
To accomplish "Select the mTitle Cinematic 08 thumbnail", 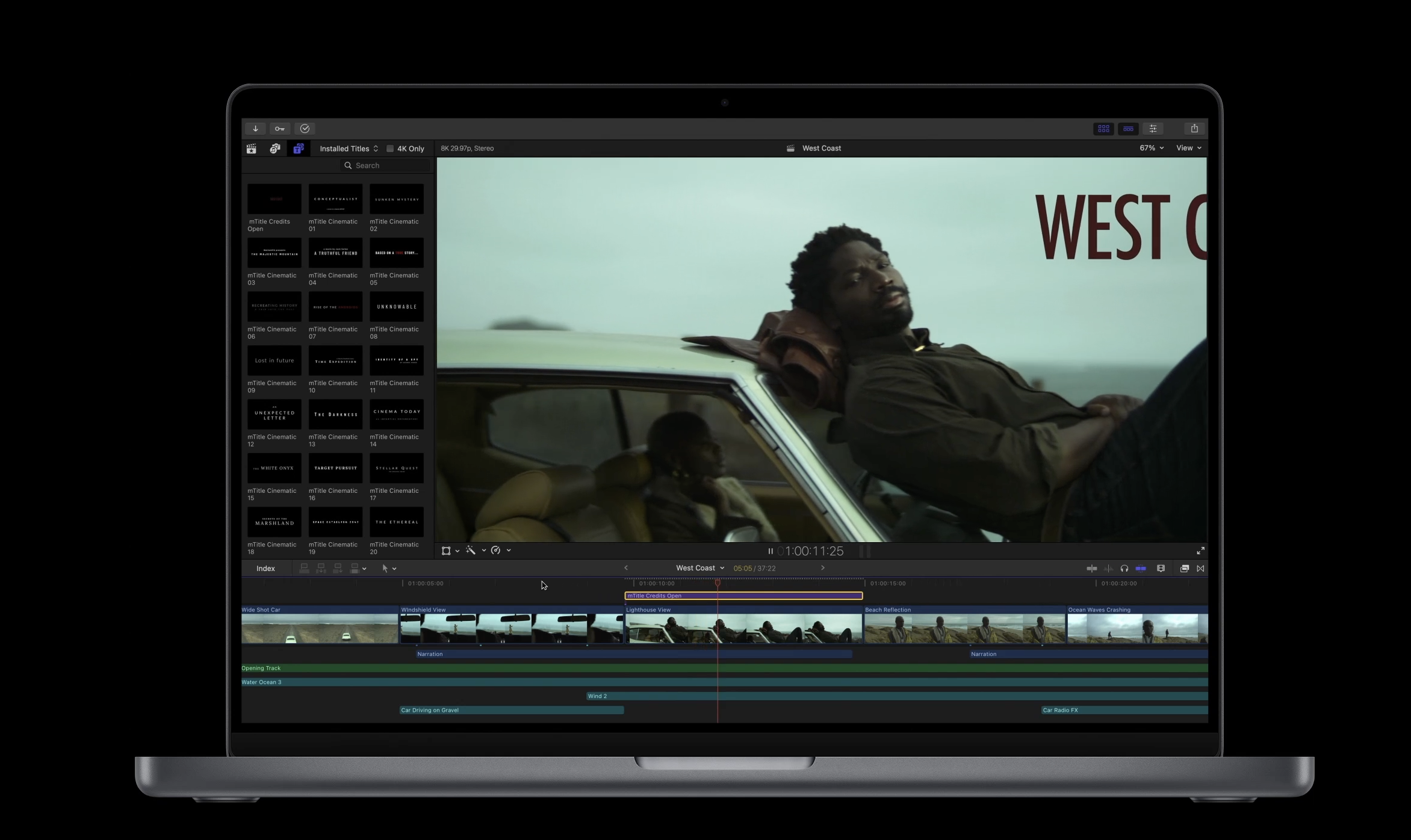I will [x=396, y=307].
